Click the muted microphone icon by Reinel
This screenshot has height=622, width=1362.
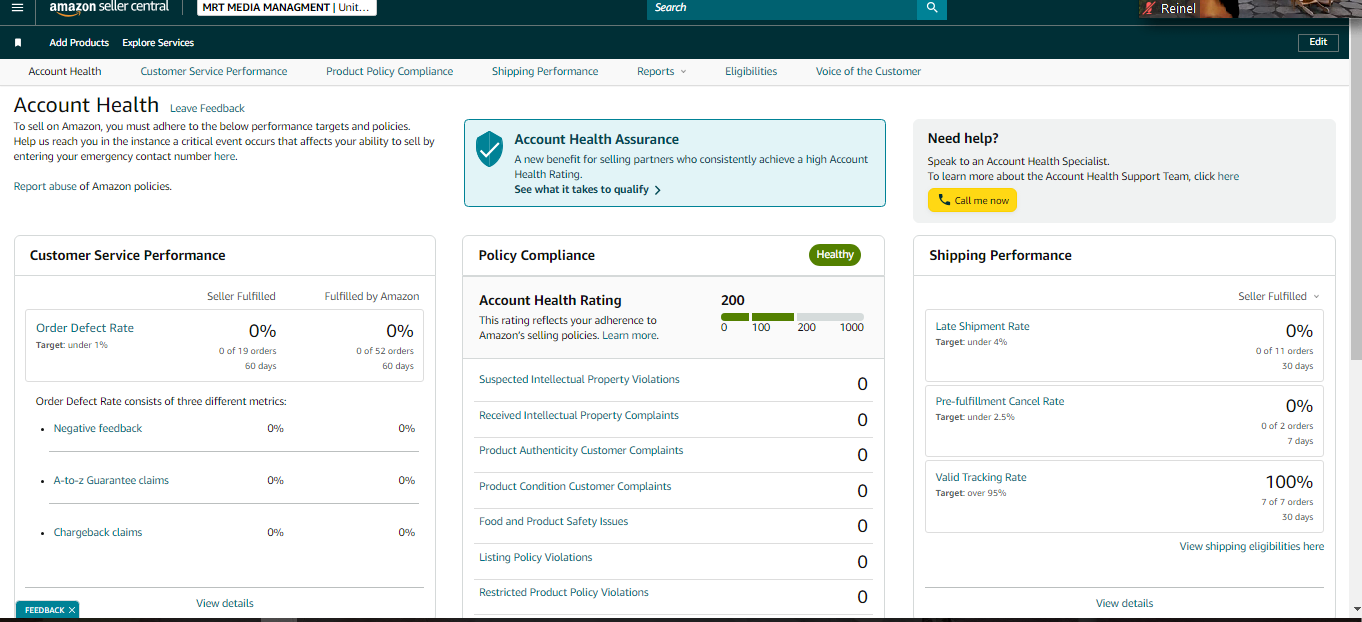(1150, 8)
